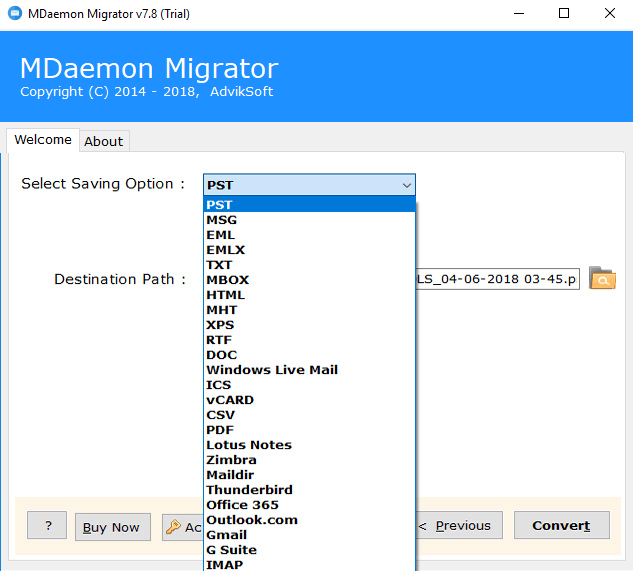The height and width of the screenshot is (571, 633).
Task: Choose the MHT format option
Action: click(x=309, y=310)
